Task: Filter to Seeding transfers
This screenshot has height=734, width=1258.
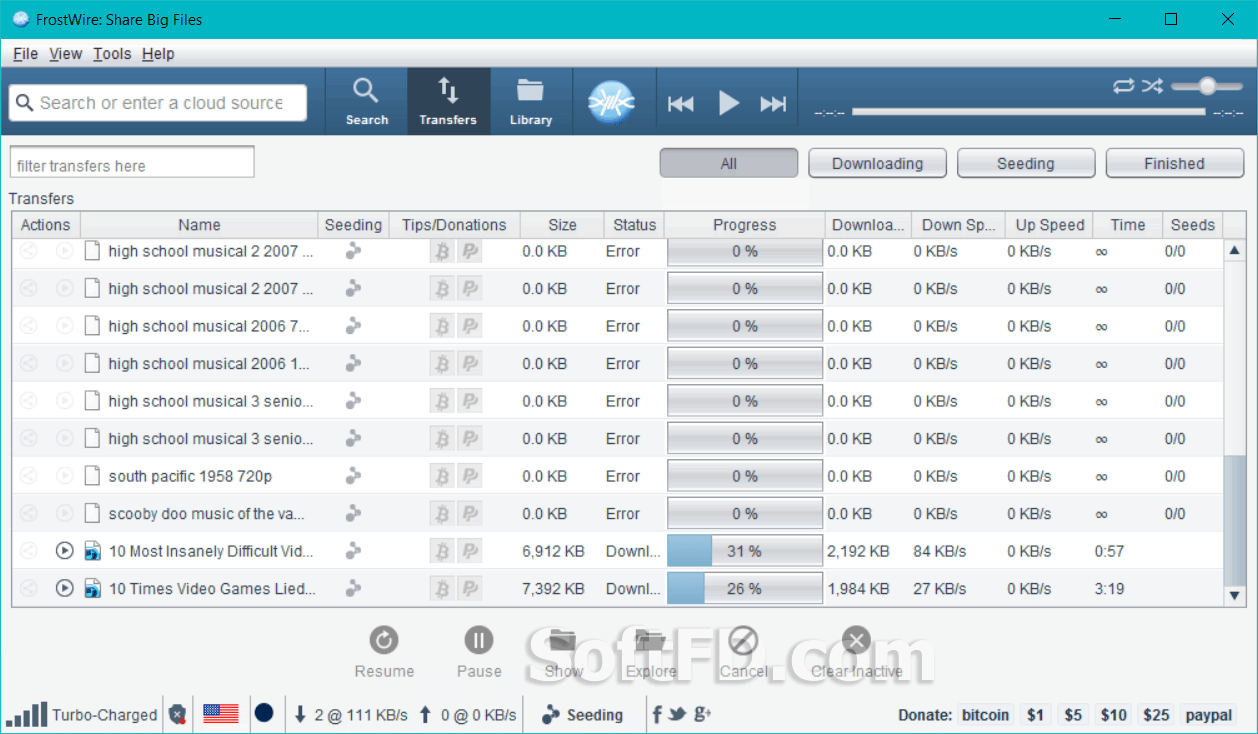Action: 1026,163
